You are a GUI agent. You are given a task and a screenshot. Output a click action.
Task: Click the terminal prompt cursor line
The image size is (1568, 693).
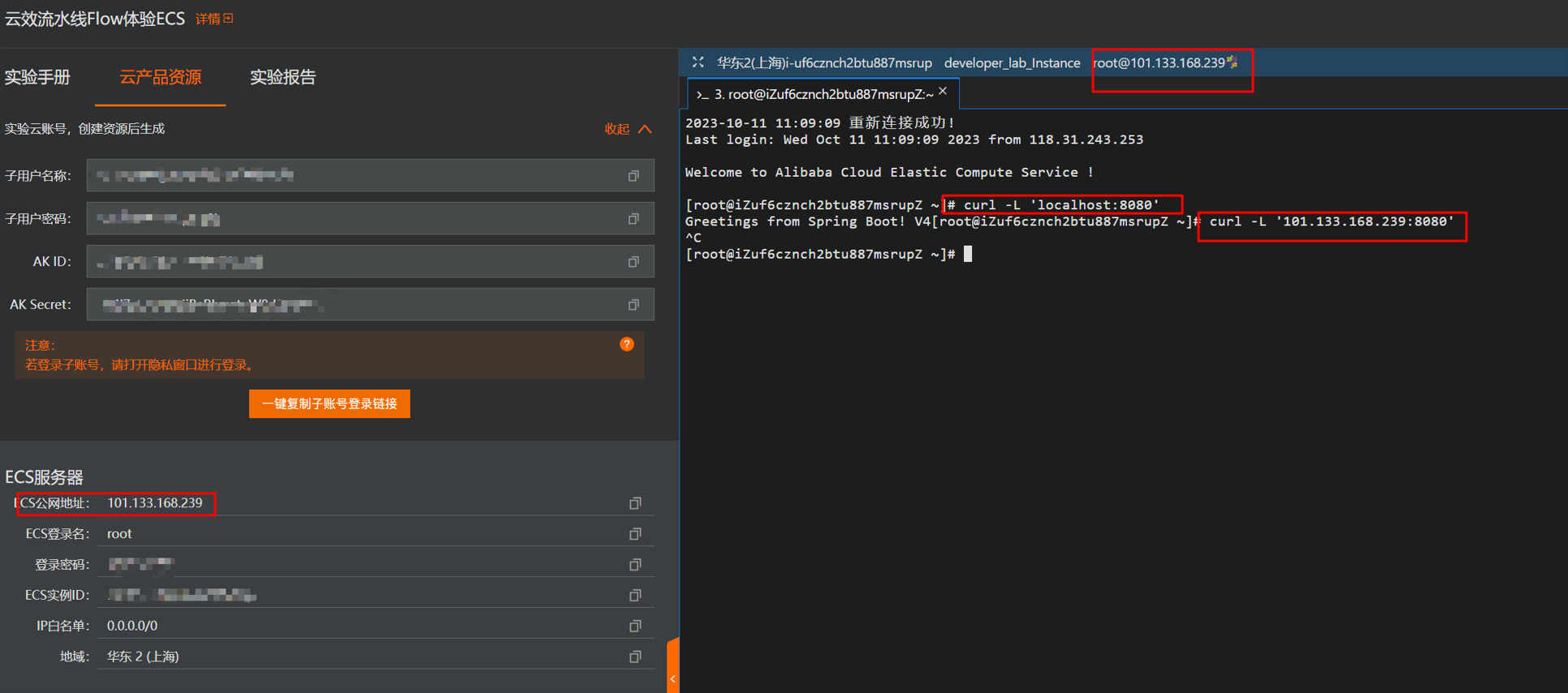[x=828, y=254]
